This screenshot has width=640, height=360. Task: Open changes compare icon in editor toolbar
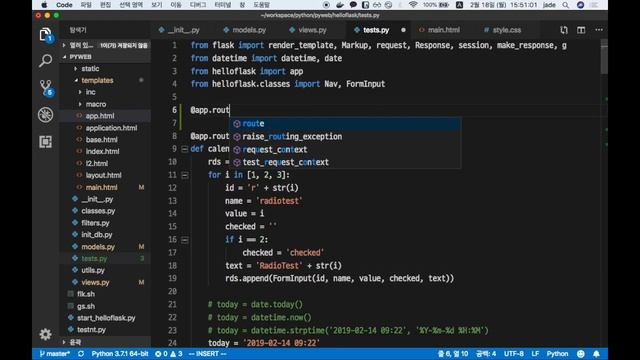point(564,30)
